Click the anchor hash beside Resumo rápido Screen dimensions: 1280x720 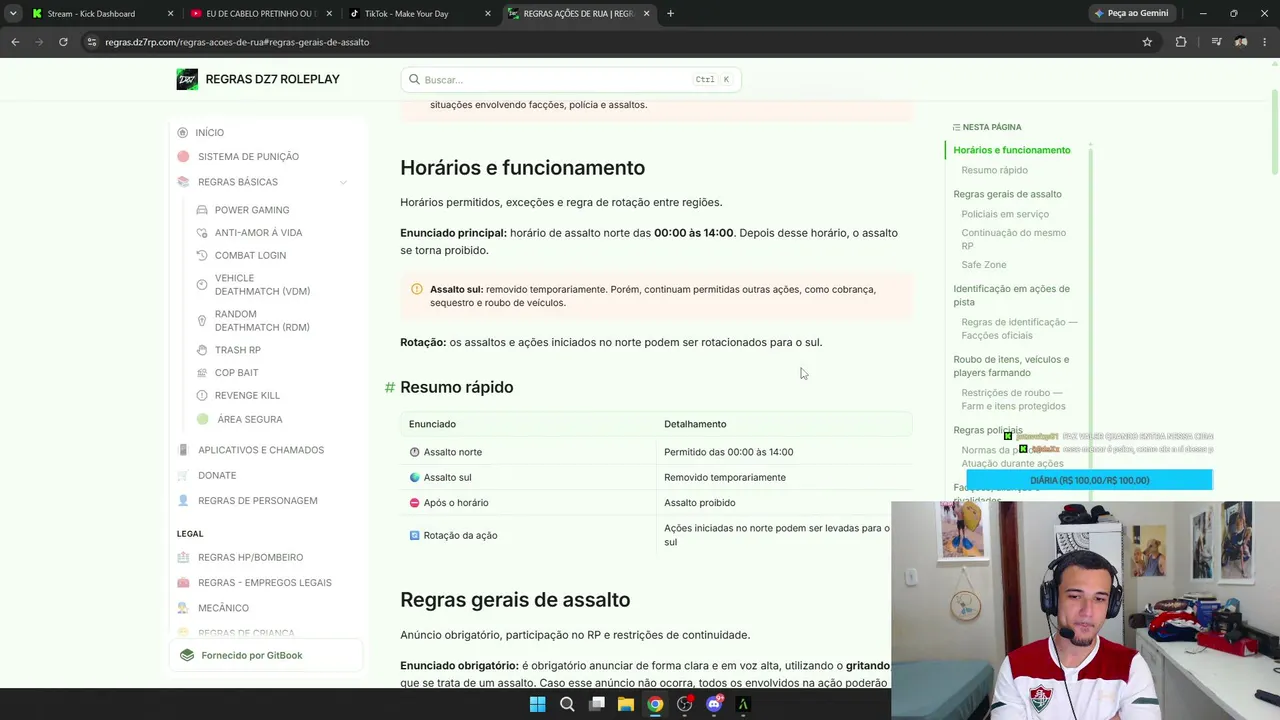point(390,388)
